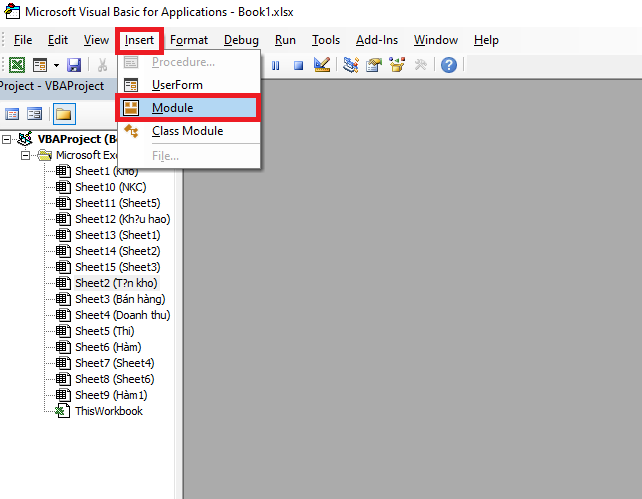Click the VBAProject icon in the tree

click(x=25, y=139)
